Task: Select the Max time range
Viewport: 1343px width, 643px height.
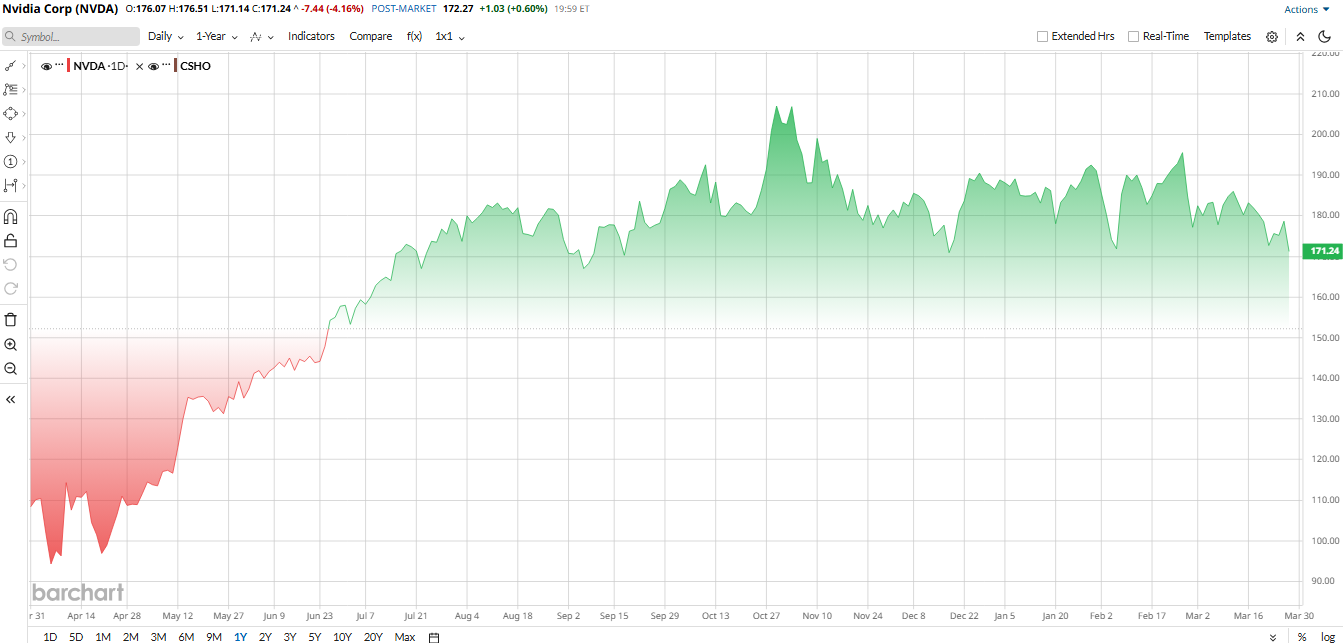Action: (x=404, y=637)
